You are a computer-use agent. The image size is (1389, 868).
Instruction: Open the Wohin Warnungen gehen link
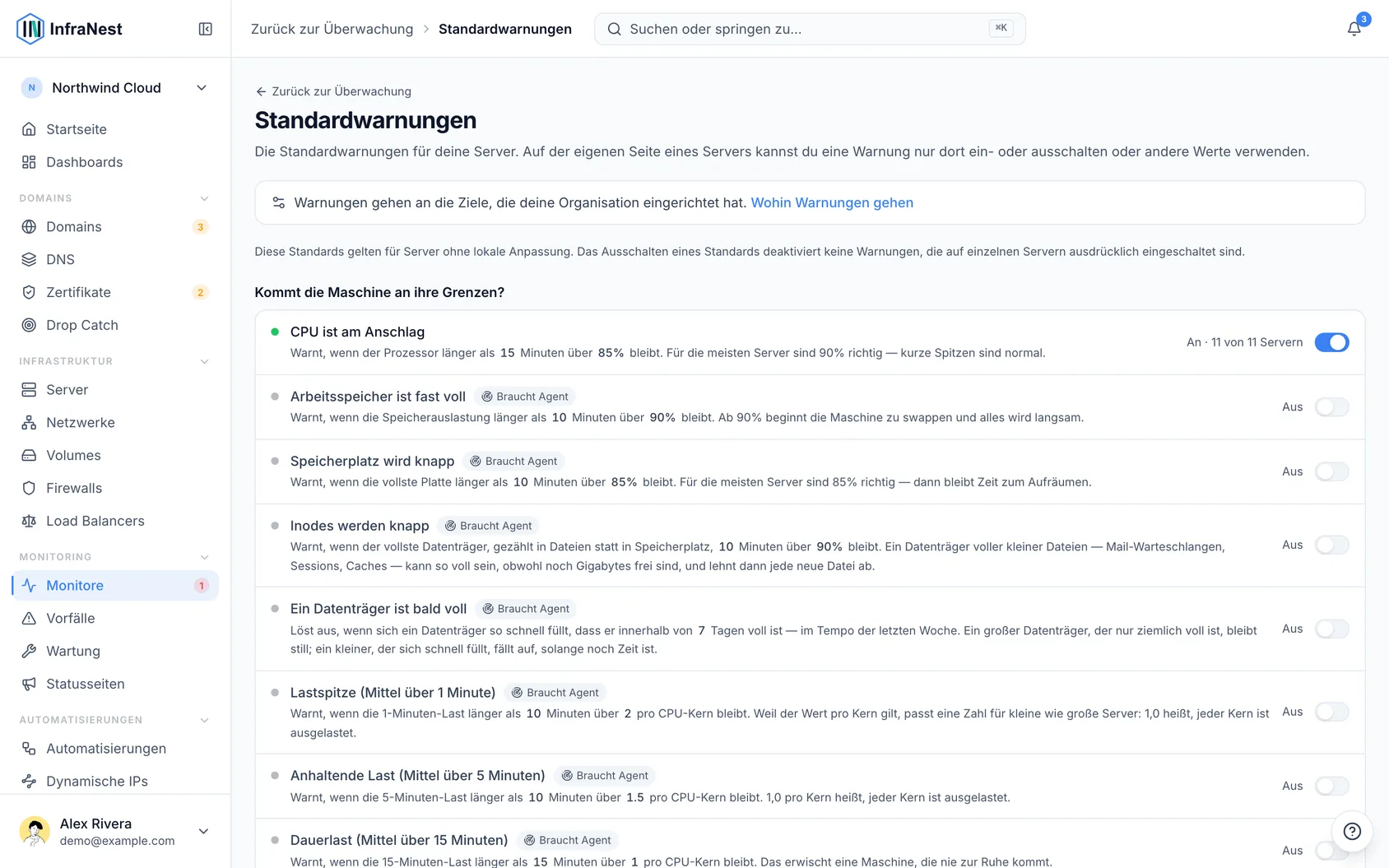tap(832, 202)
